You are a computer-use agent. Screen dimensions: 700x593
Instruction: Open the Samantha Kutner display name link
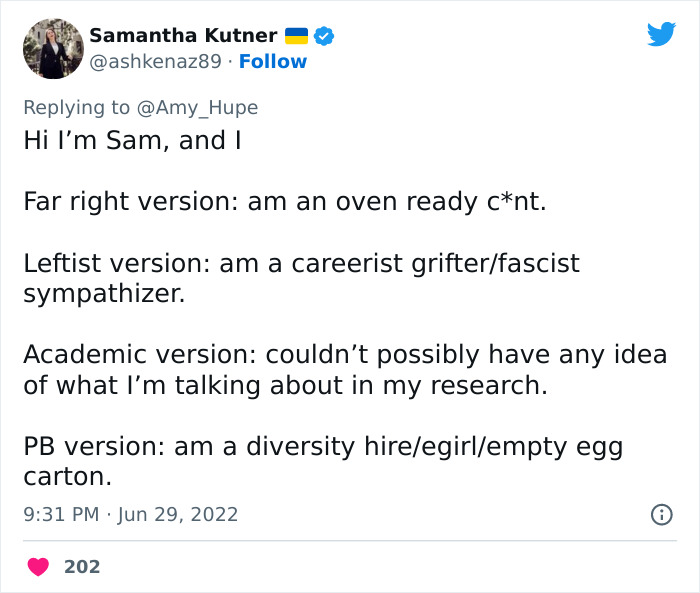tap(183, 36)
